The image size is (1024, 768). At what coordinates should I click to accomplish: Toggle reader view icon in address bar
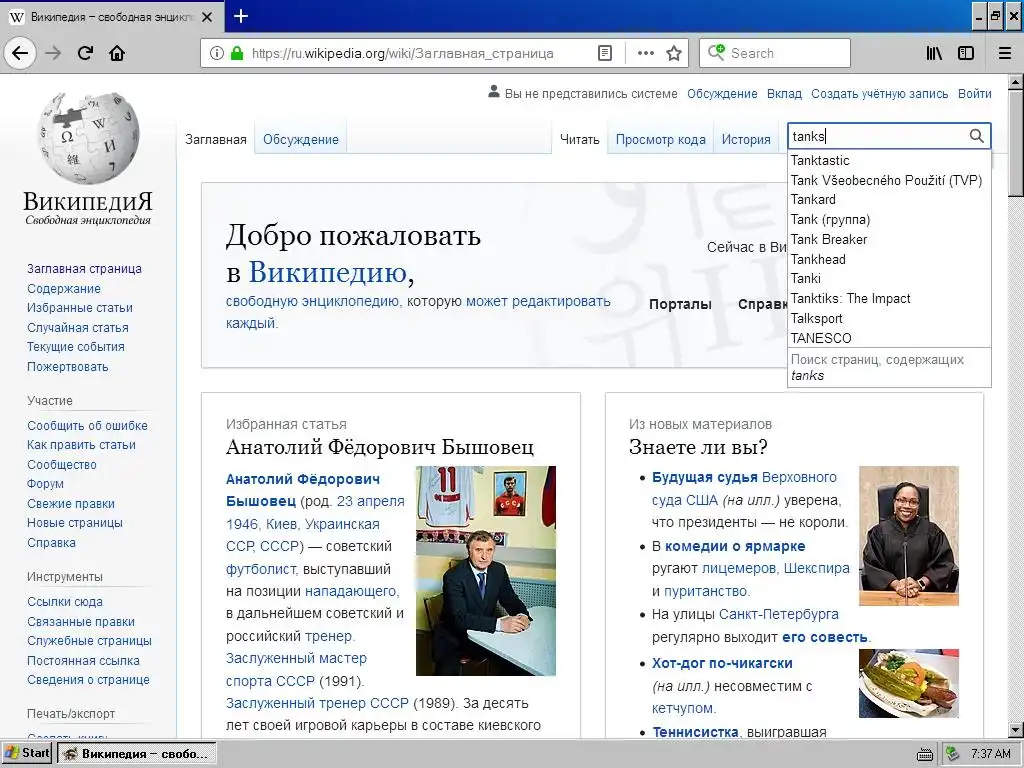[605, 54]
